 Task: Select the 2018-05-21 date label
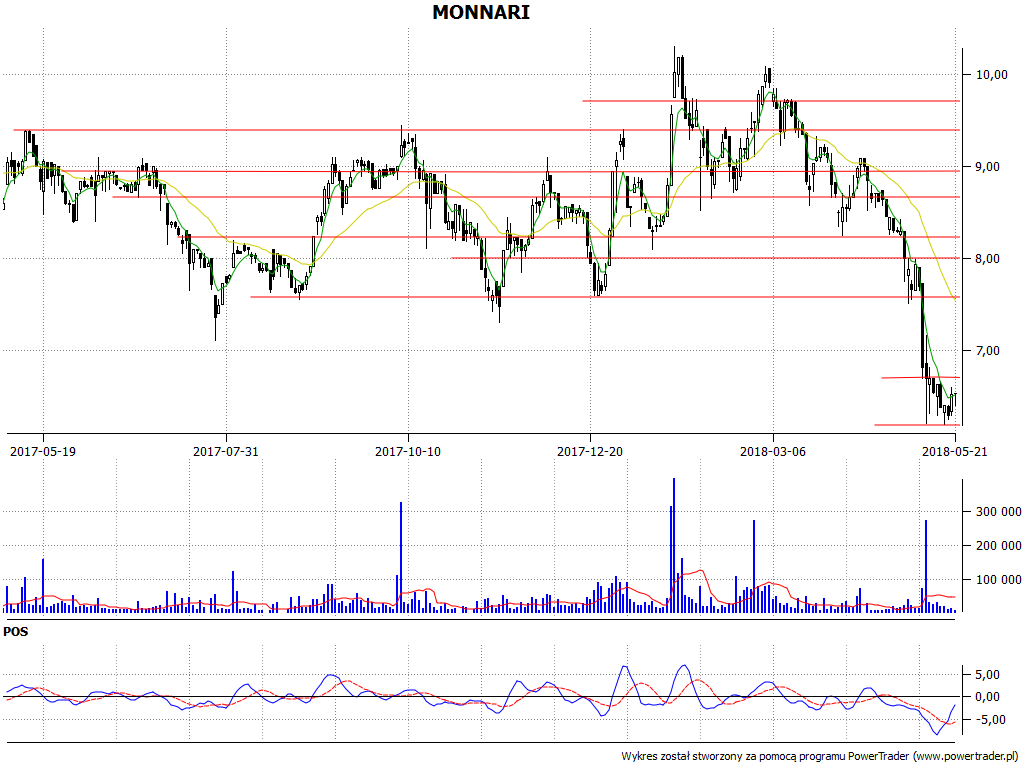[954, 451]
